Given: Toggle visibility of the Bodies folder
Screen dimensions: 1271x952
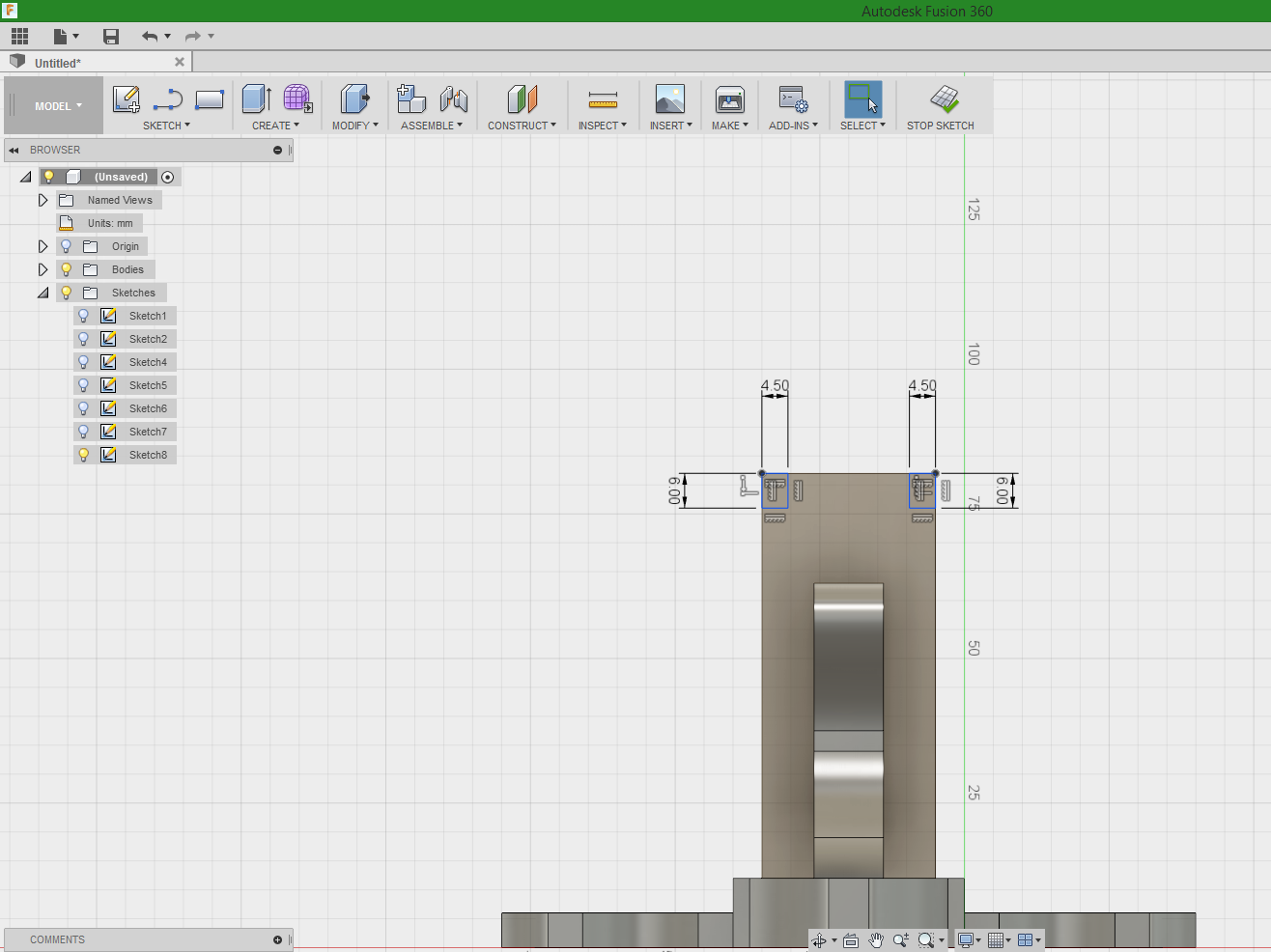Looking at the screenshot, I should (67, 269).
